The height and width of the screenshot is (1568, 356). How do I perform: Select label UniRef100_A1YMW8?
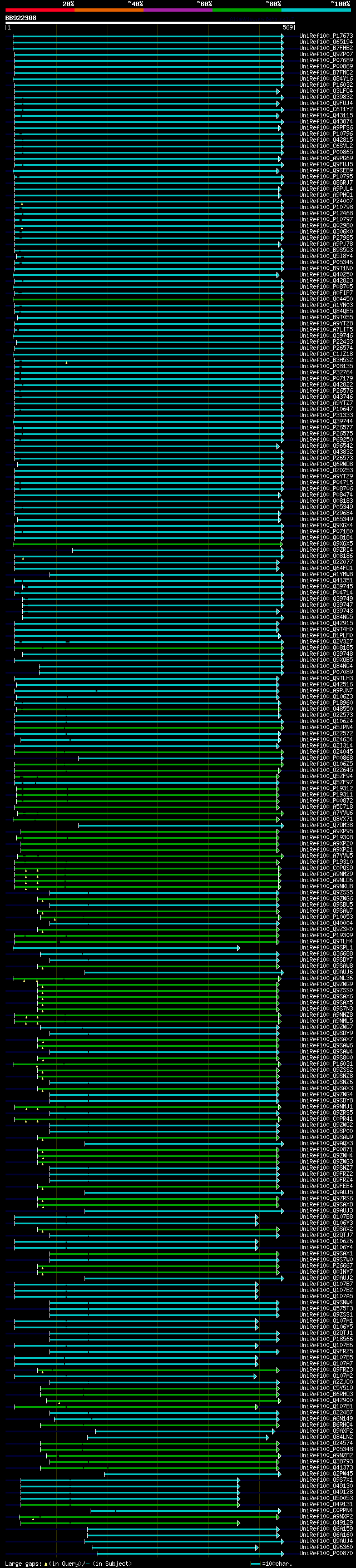(x=326, y=574)
